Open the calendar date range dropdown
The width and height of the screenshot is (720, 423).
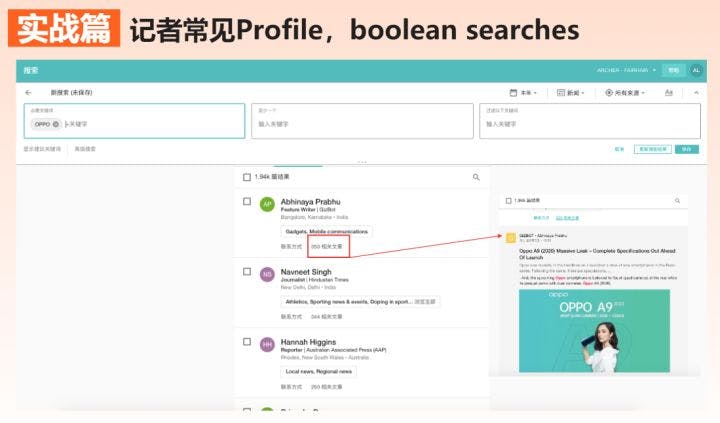pyautogui.click(x=523, y=93)
